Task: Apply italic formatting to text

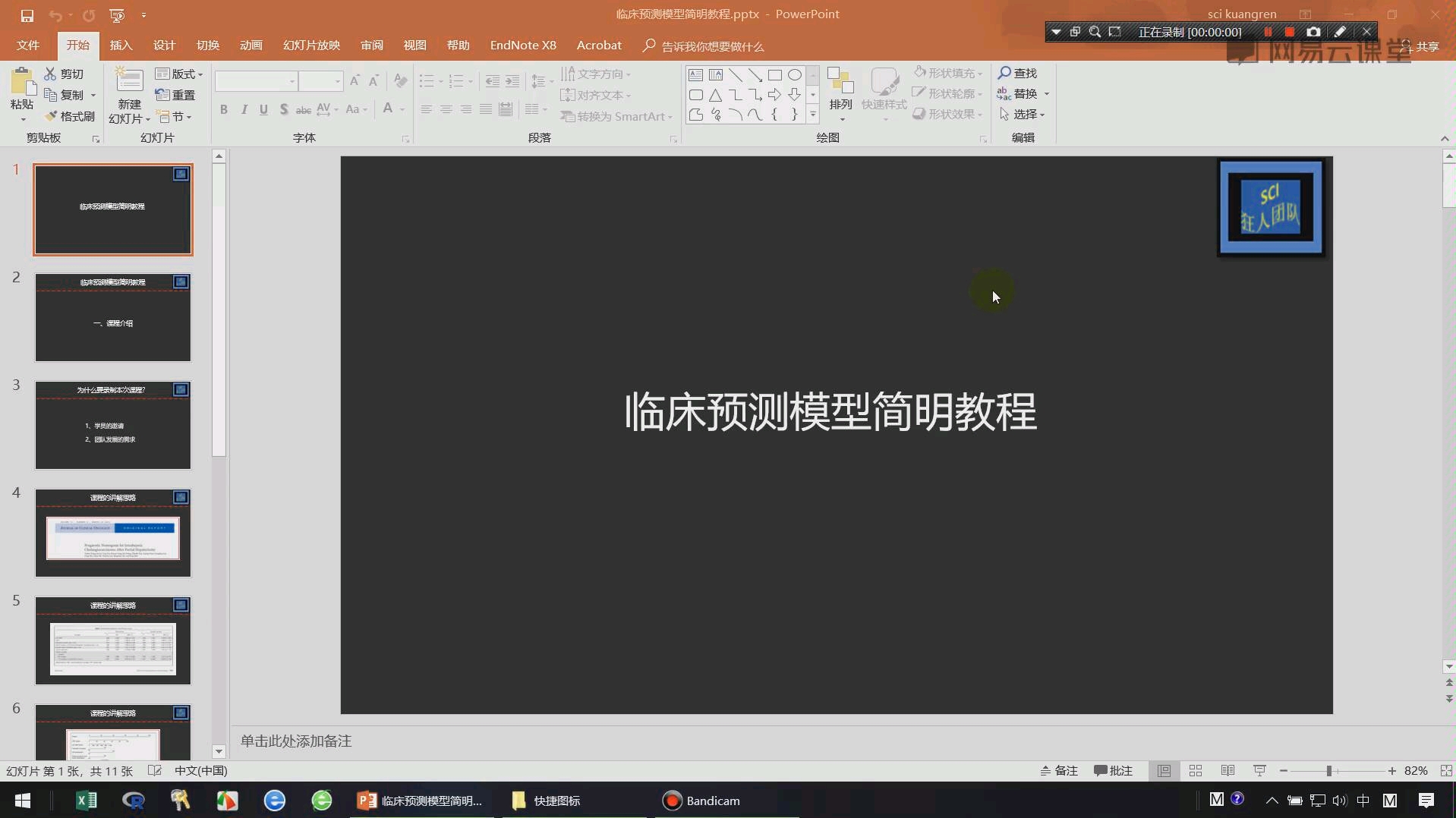Action: point(243,109)
